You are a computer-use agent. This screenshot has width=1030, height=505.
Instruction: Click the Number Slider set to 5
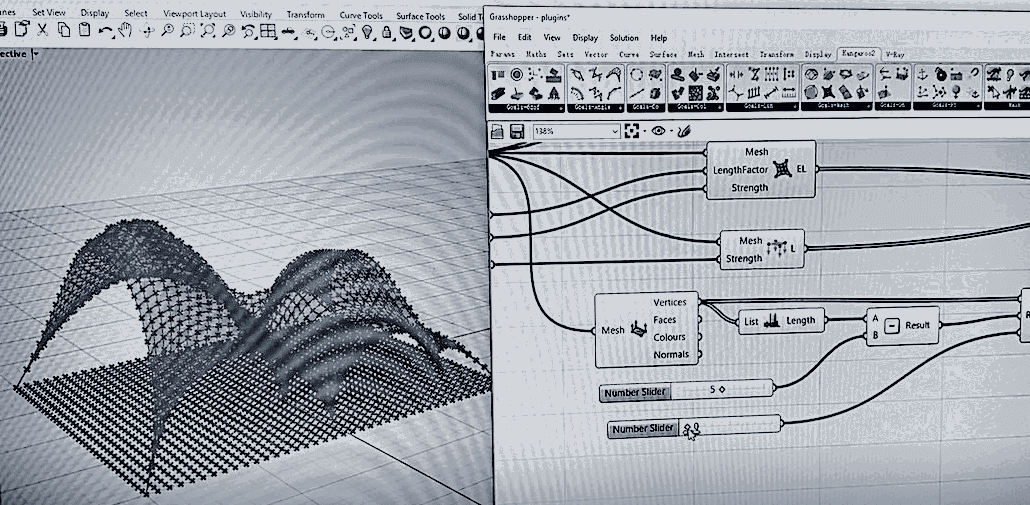(687, 389)
